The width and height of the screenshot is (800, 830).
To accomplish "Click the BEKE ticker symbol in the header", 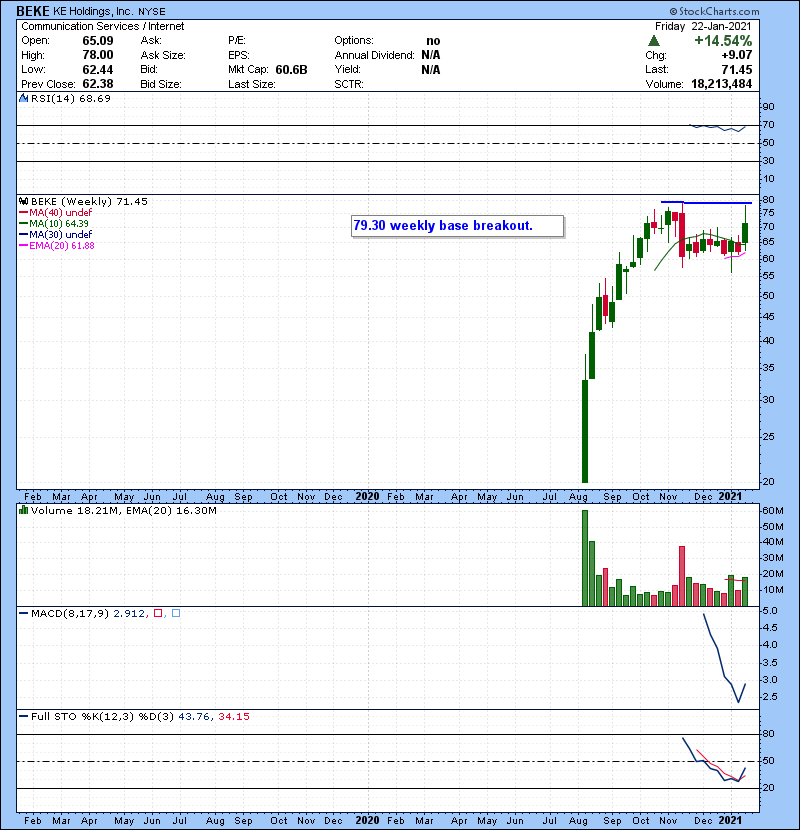I will click(33, 11).
